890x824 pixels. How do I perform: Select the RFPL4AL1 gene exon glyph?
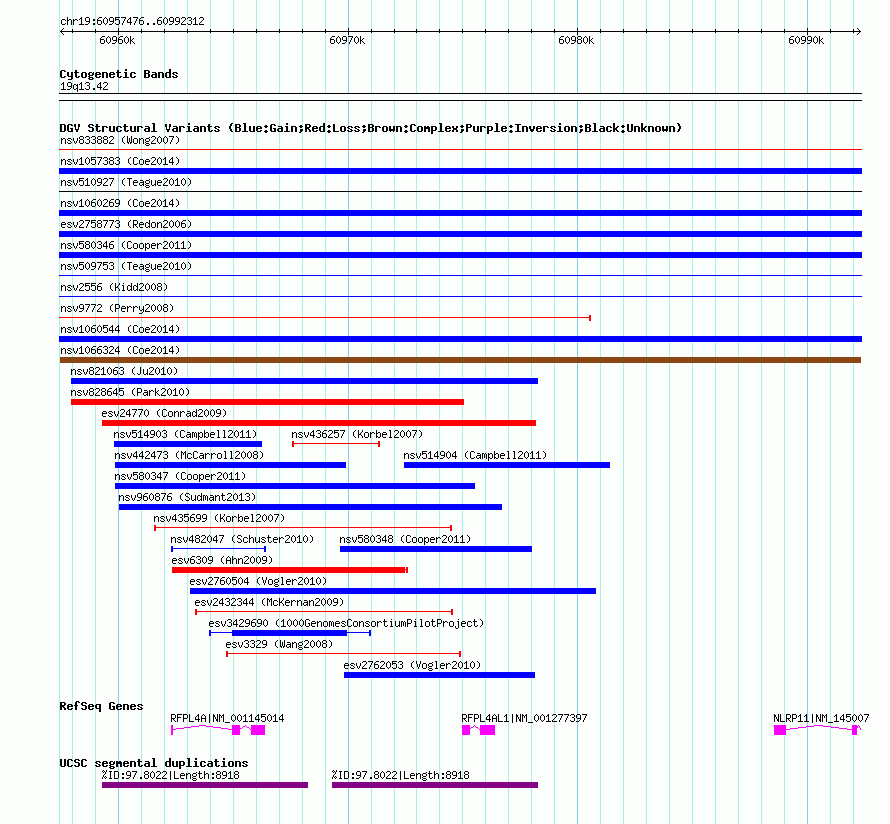pyautogui.click(x=478, y=730)
